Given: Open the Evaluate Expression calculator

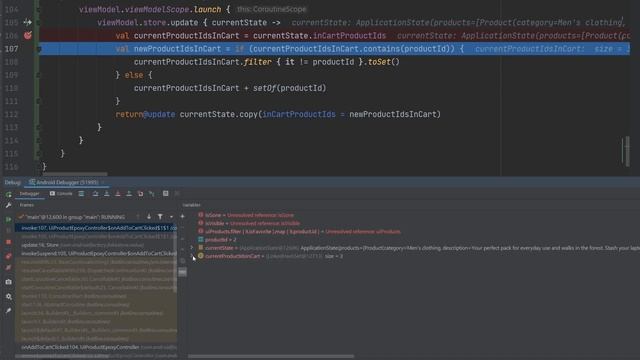Looking at the screenshot, I should [165, 194].
